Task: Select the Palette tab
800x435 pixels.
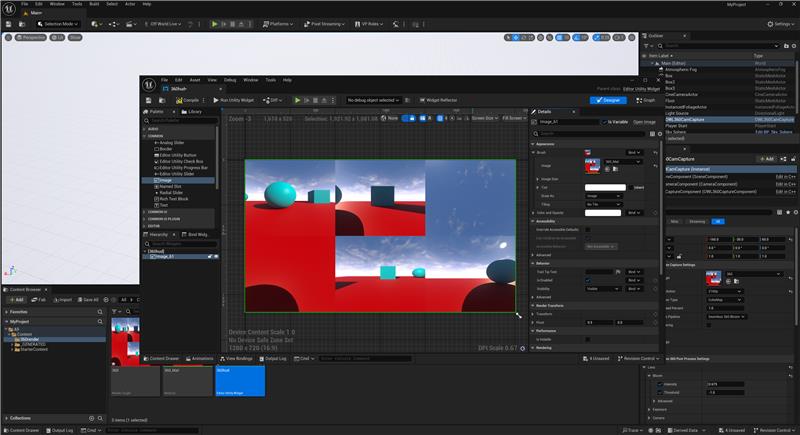Action: click(157, 112)
